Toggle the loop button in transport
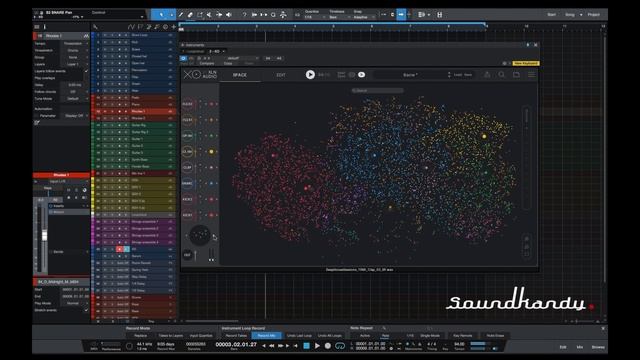The height and width of the screenshot is (360, 640). click(x=340, y=346)
